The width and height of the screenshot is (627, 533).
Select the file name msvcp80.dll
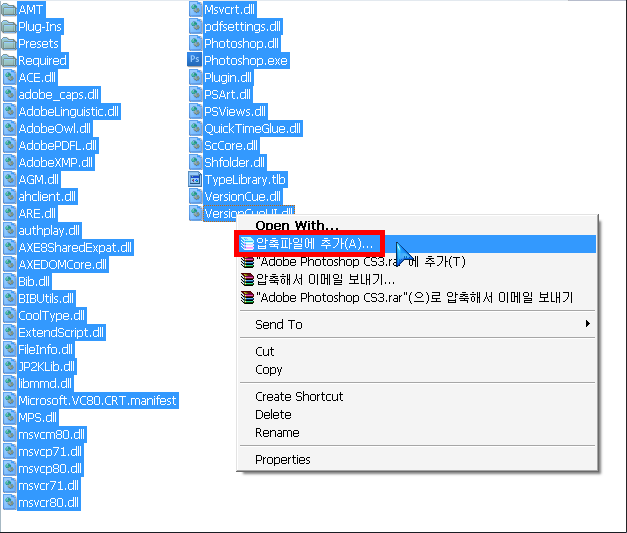click(x=50, y=469)
